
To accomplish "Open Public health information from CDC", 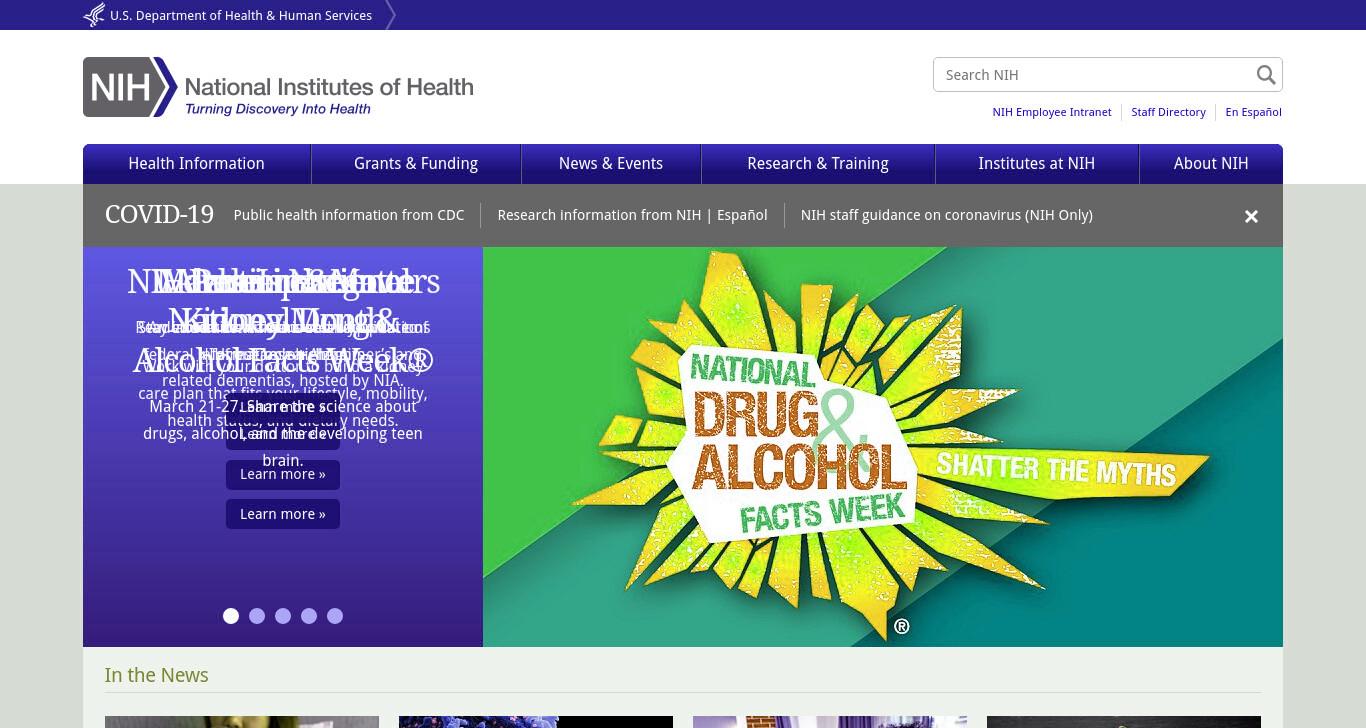I will click(349, 215).
